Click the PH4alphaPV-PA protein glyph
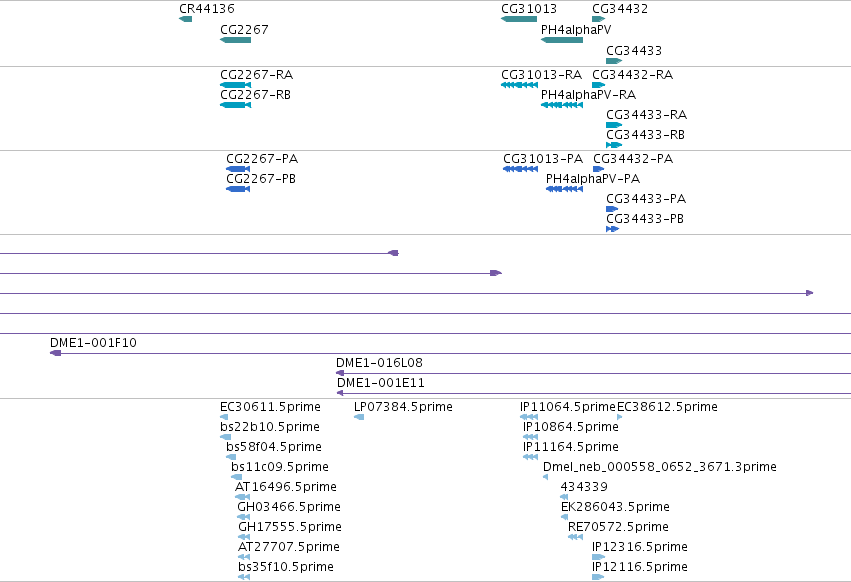This screenshot has width=851, height=582. click(564, 189)
